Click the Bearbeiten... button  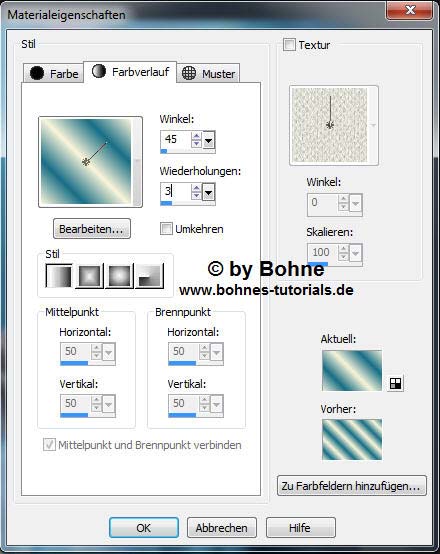pyautogui.click(x=92, y=229)
